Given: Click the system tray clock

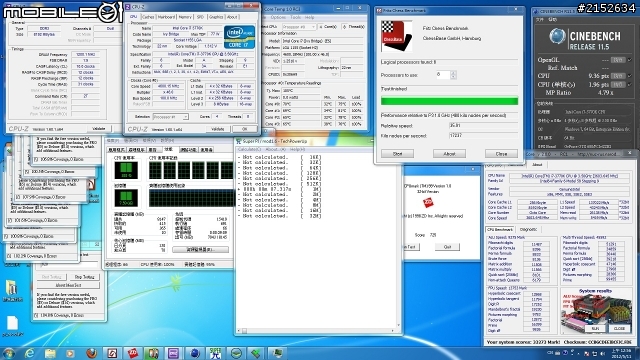Looking at the screenshot, I should click(x=622, y=353).
